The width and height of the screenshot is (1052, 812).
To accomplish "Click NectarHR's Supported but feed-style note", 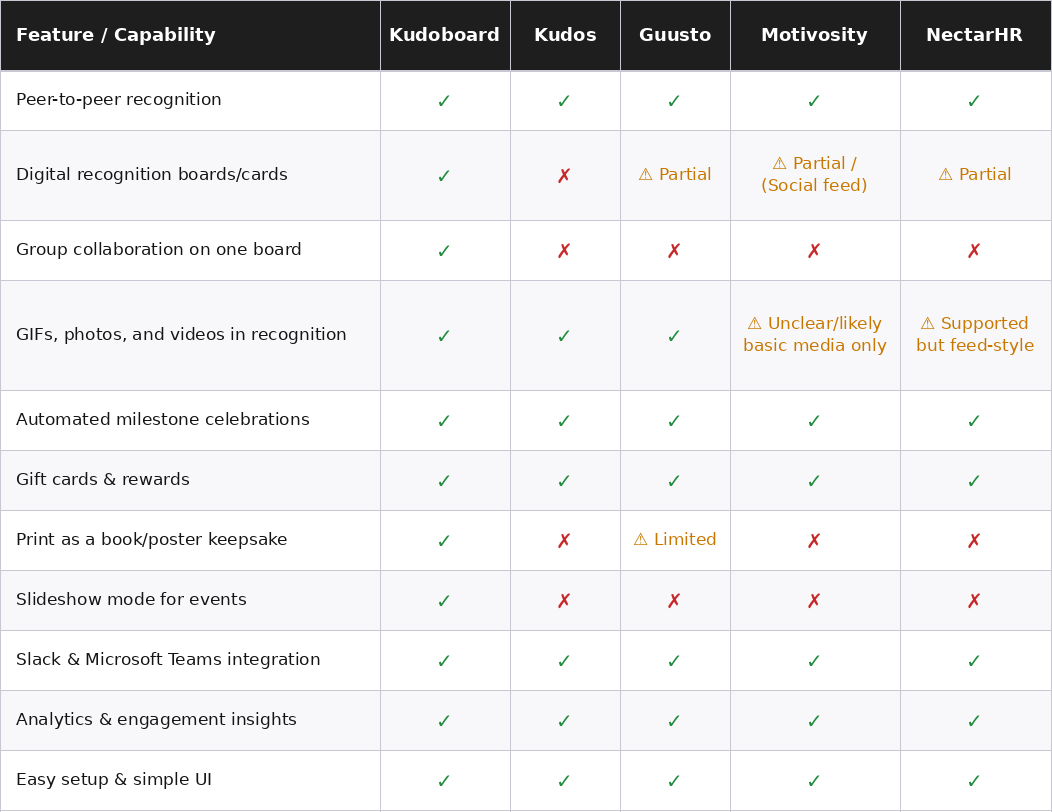I will point(975,335).
